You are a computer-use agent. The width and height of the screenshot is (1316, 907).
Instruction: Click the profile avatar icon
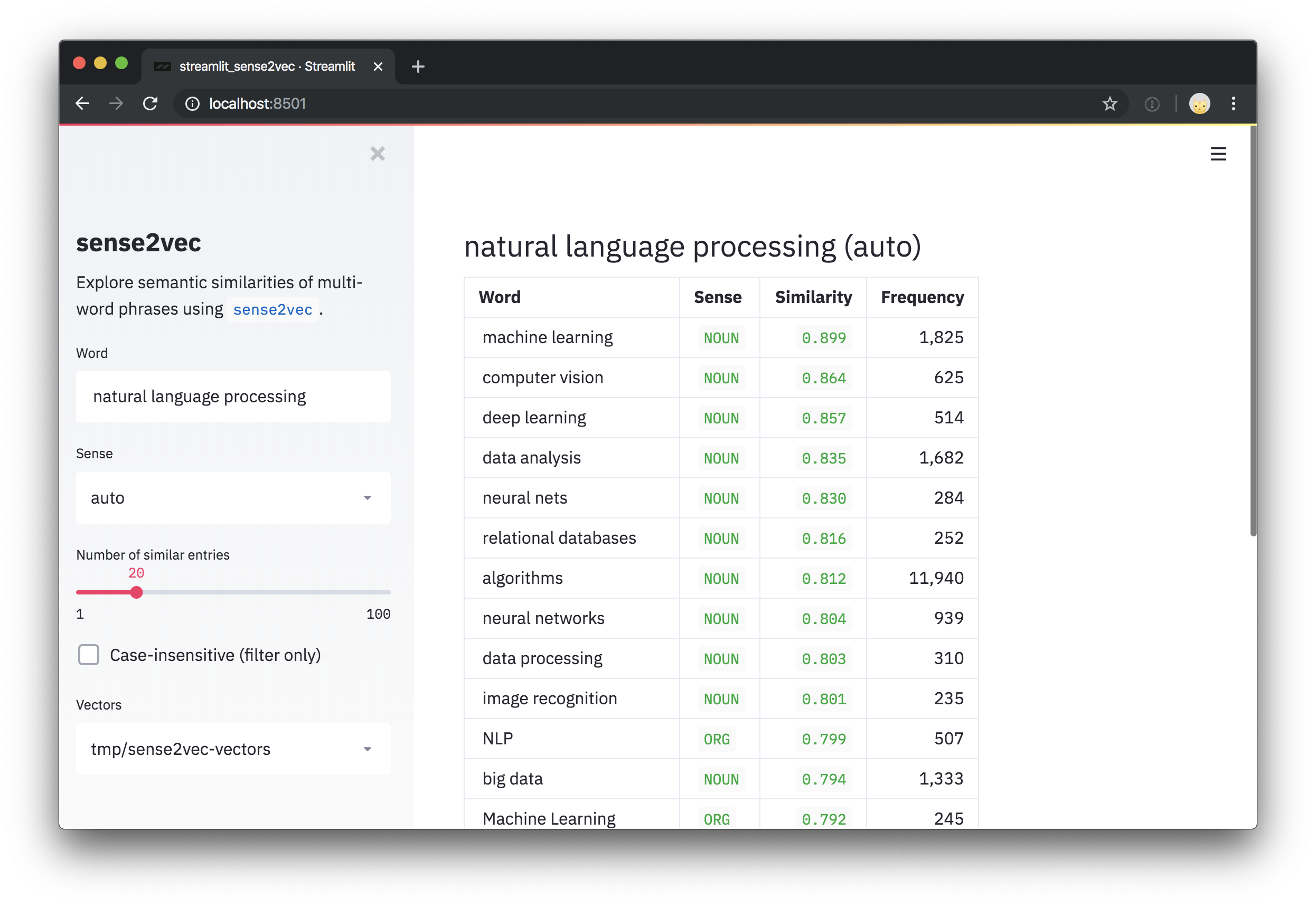point(1199,104)
